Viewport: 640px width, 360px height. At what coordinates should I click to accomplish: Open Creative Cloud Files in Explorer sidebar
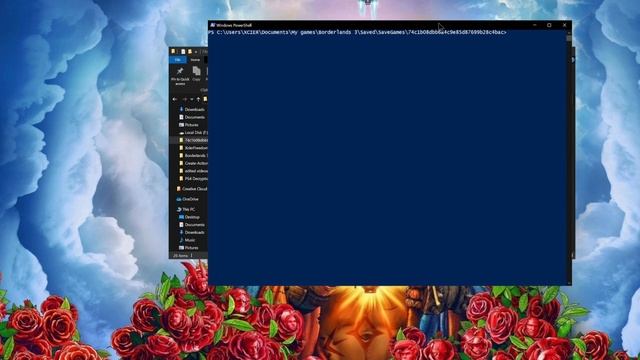tap(191, 189)
